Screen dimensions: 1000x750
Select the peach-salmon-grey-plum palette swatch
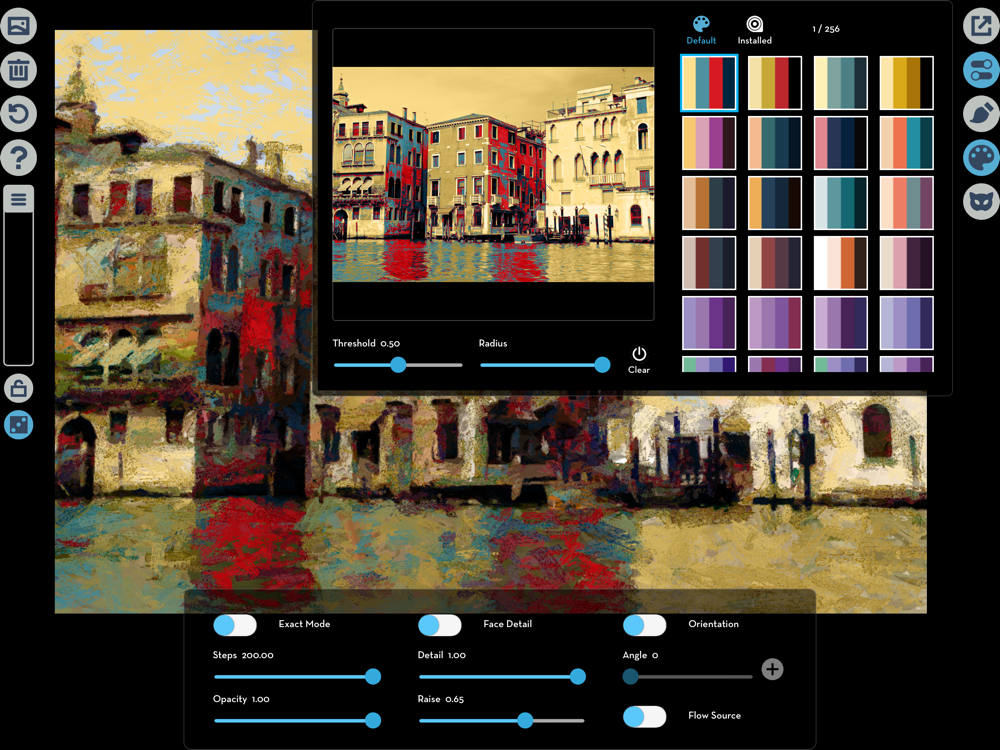906,203
